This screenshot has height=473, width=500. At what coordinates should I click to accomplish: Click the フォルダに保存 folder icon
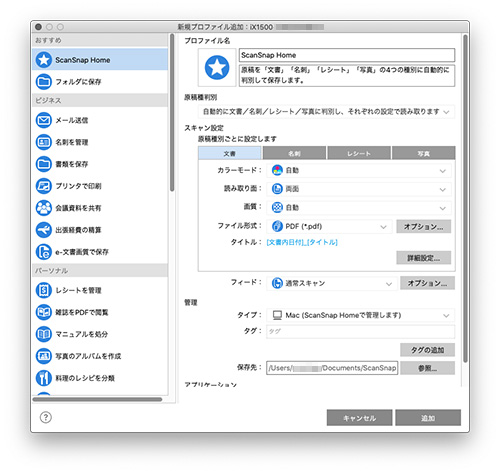[44, 82]
